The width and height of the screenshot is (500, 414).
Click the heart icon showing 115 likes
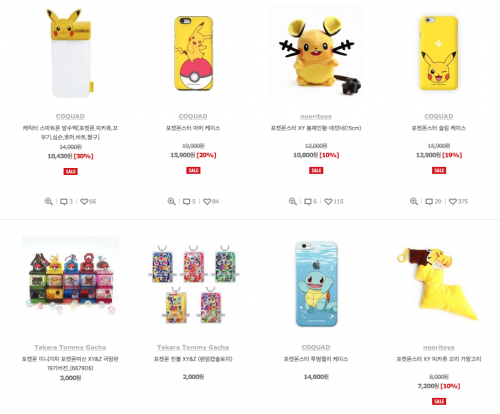tap(328, 202)
